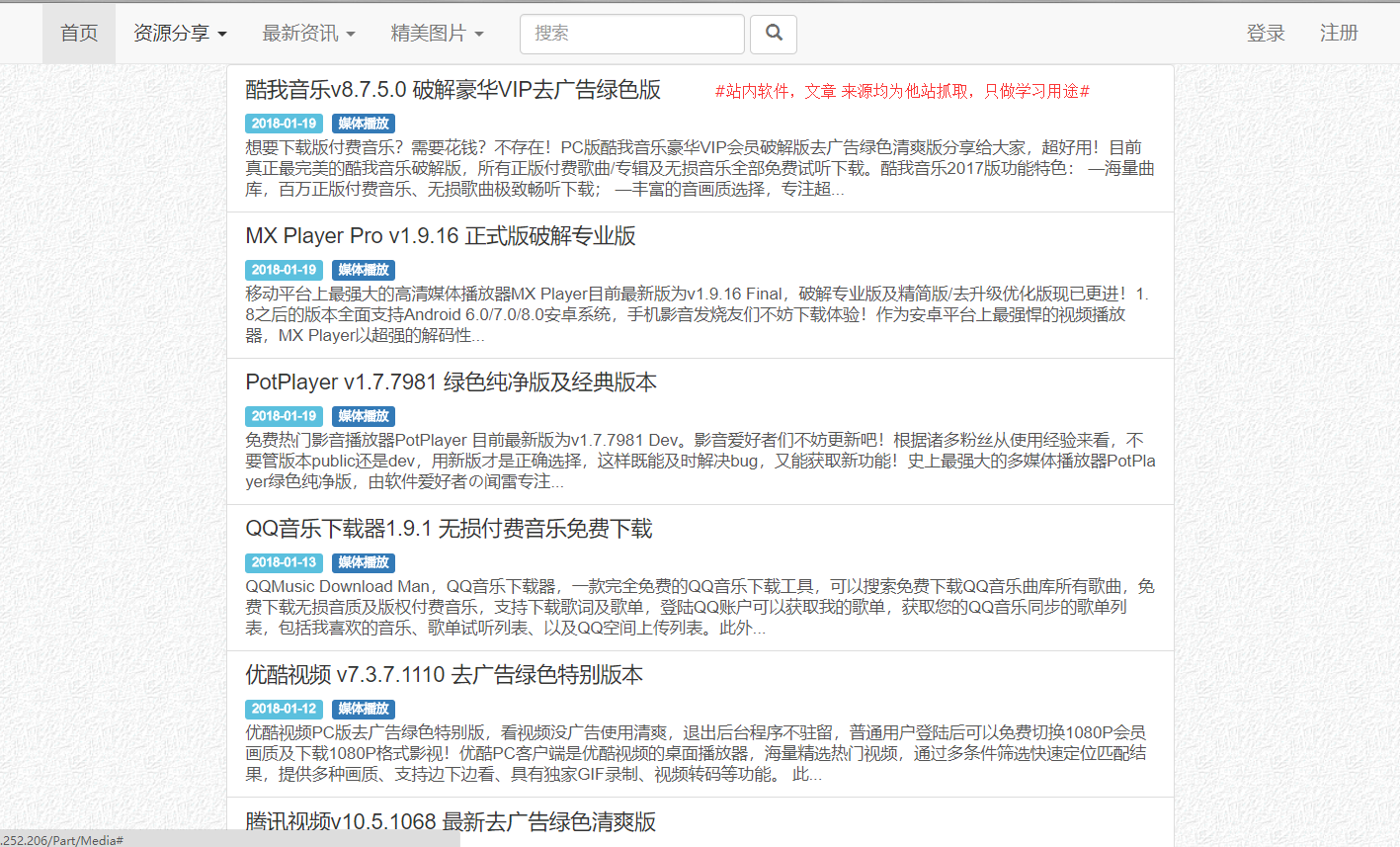Open article QQ音乐下载器1.9.1
Image resolution: width=1400 pixels, height=847 pixels.
tap(449, 529)
